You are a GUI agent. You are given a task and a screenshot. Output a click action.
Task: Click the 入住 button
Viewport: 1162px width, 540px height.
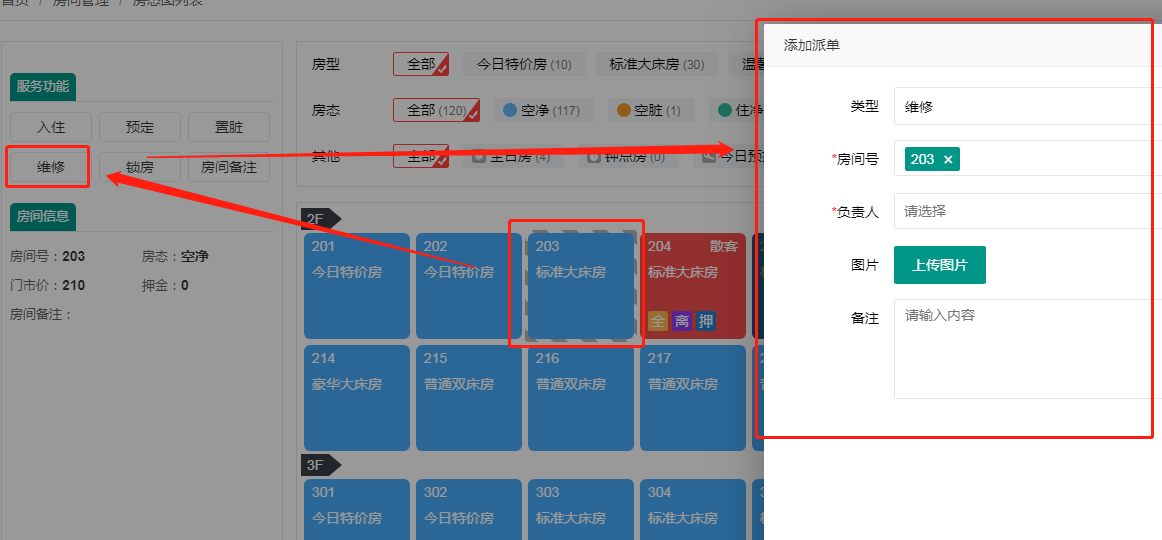coord(51,127)
